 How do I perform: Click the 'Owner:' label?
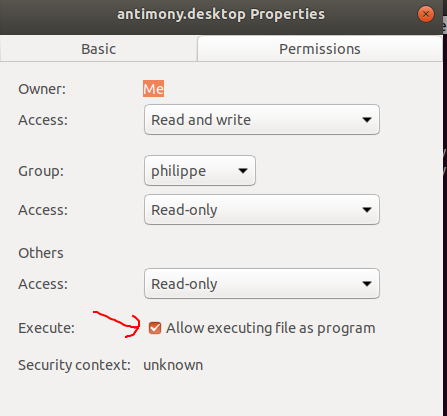(x=42, y=89)
